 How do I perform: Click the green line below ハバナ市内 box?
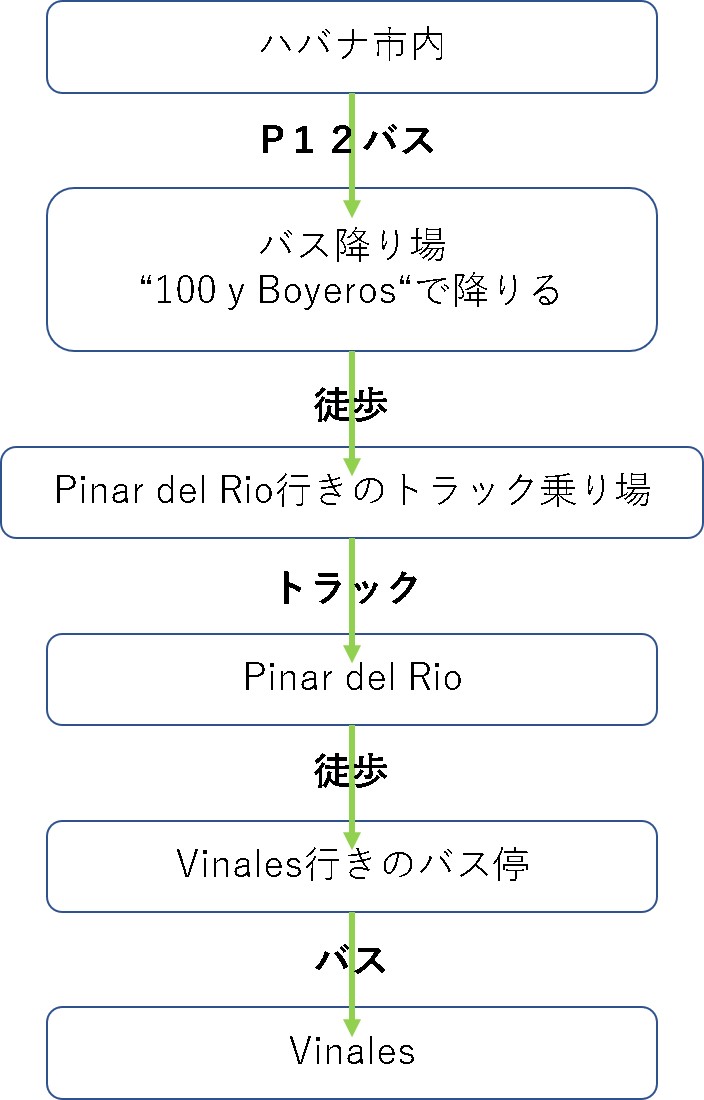click(352, 147)
